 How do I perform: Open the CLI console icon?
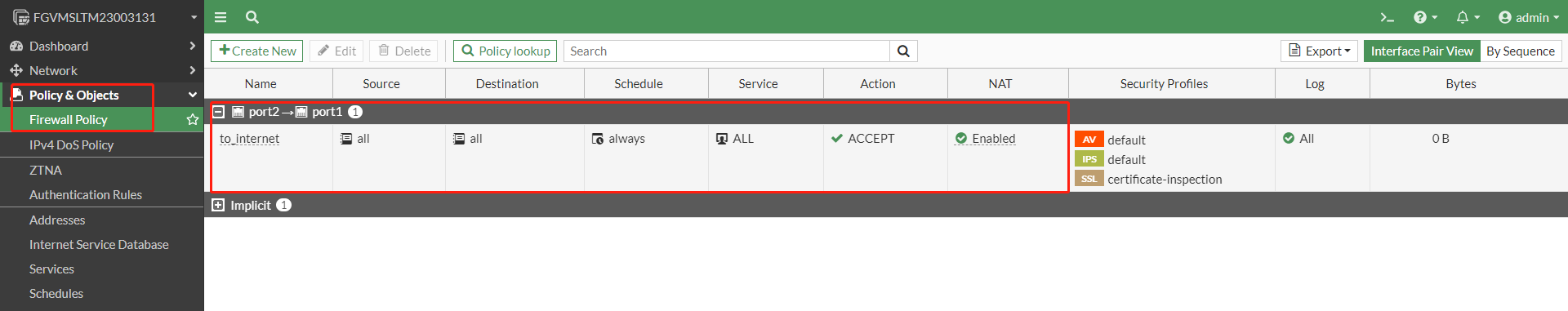click(x=1387, y=17)
